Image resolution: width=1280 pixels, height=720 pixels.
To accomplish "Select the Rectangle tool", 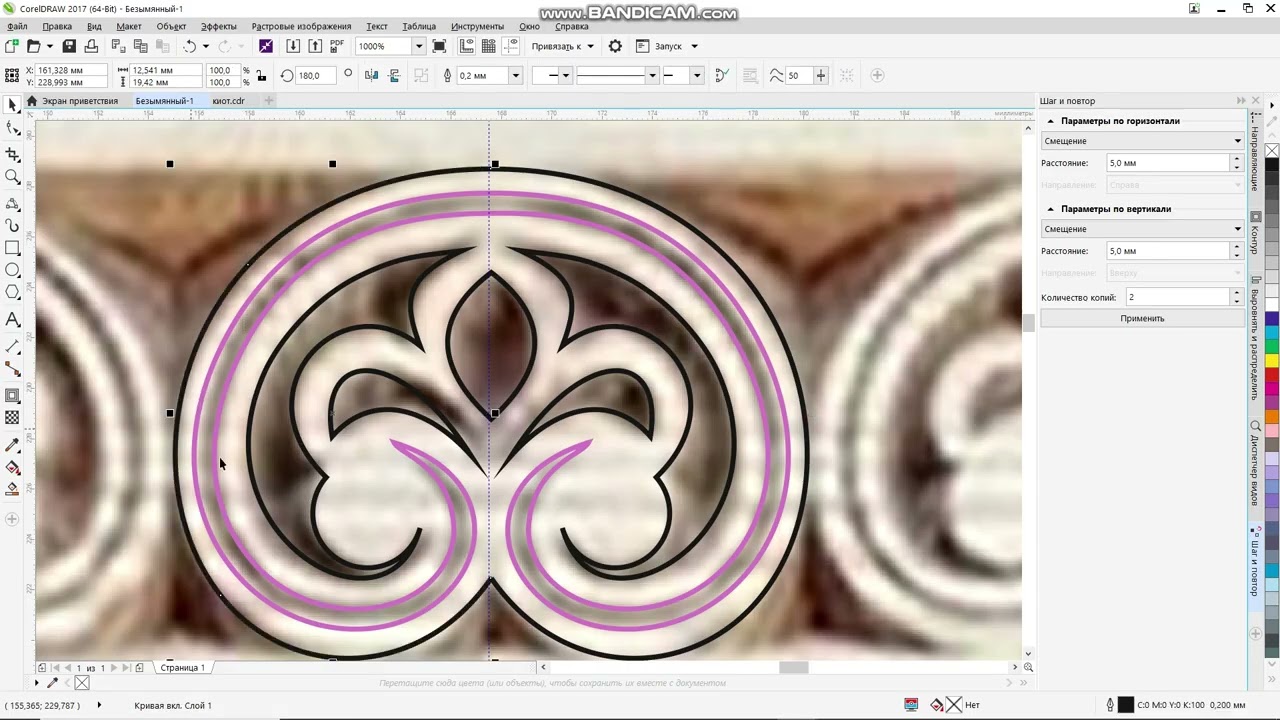I will pos(12,248).
